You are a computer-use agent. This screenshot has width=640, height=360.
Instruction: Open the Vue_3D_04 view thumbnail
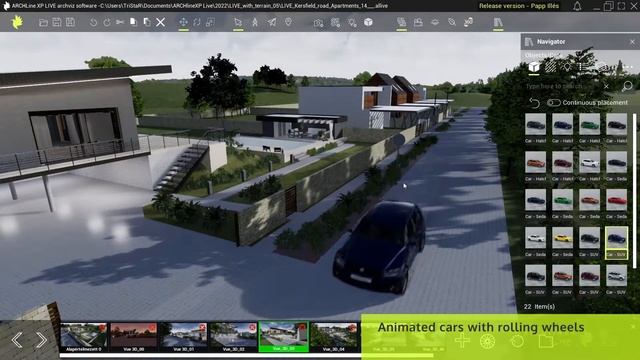pyautogui.click(x=334, y=337)
